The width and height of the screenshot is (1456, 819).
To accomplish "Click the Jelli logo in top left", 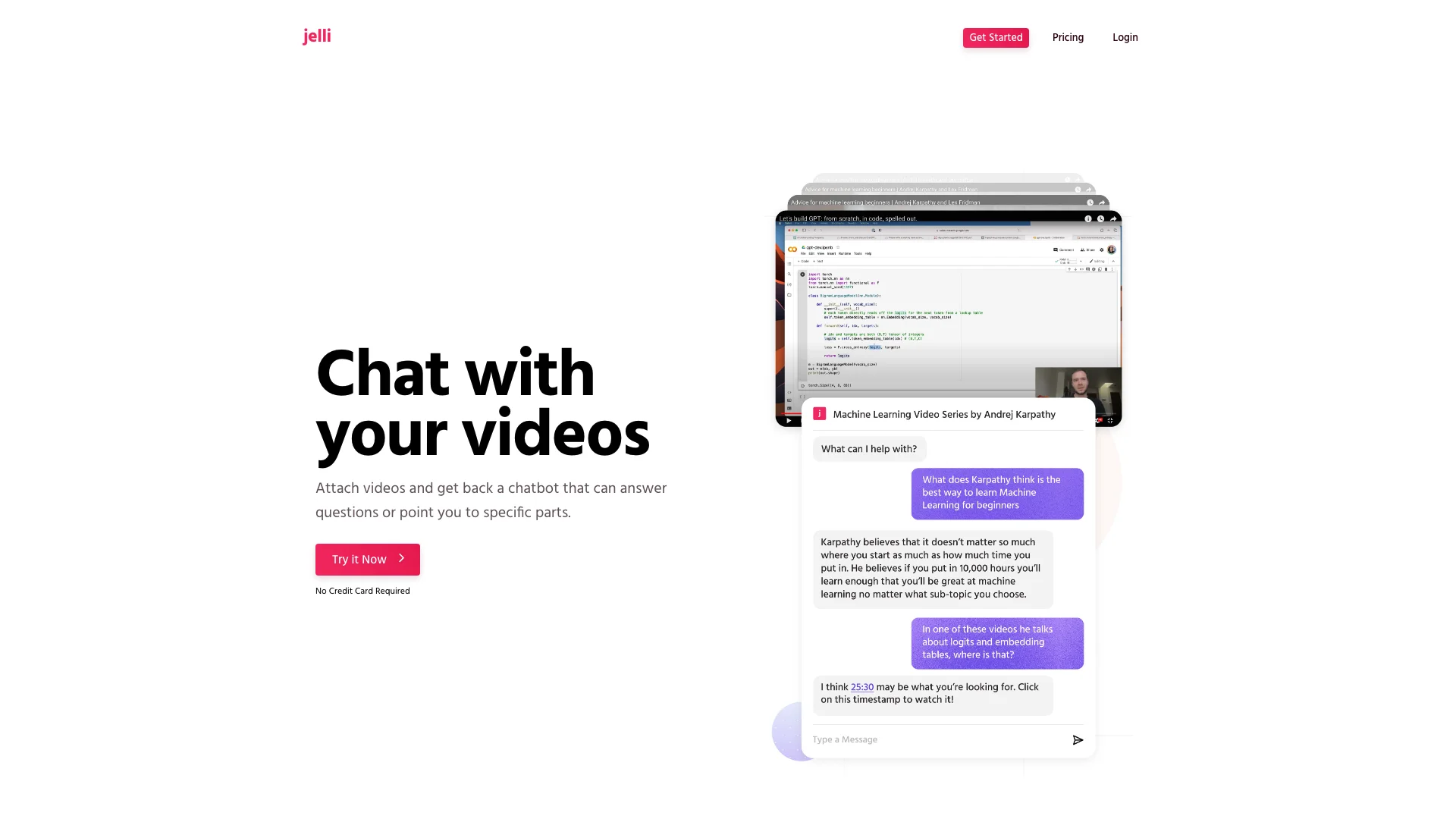I will pos(317,34).
